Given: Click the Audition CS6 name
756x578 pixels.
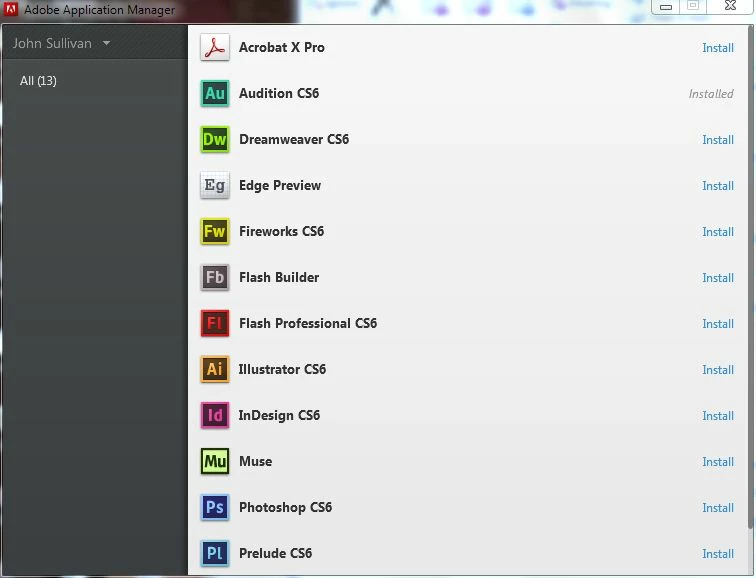Looking at the screenshot, I should 279,93.
